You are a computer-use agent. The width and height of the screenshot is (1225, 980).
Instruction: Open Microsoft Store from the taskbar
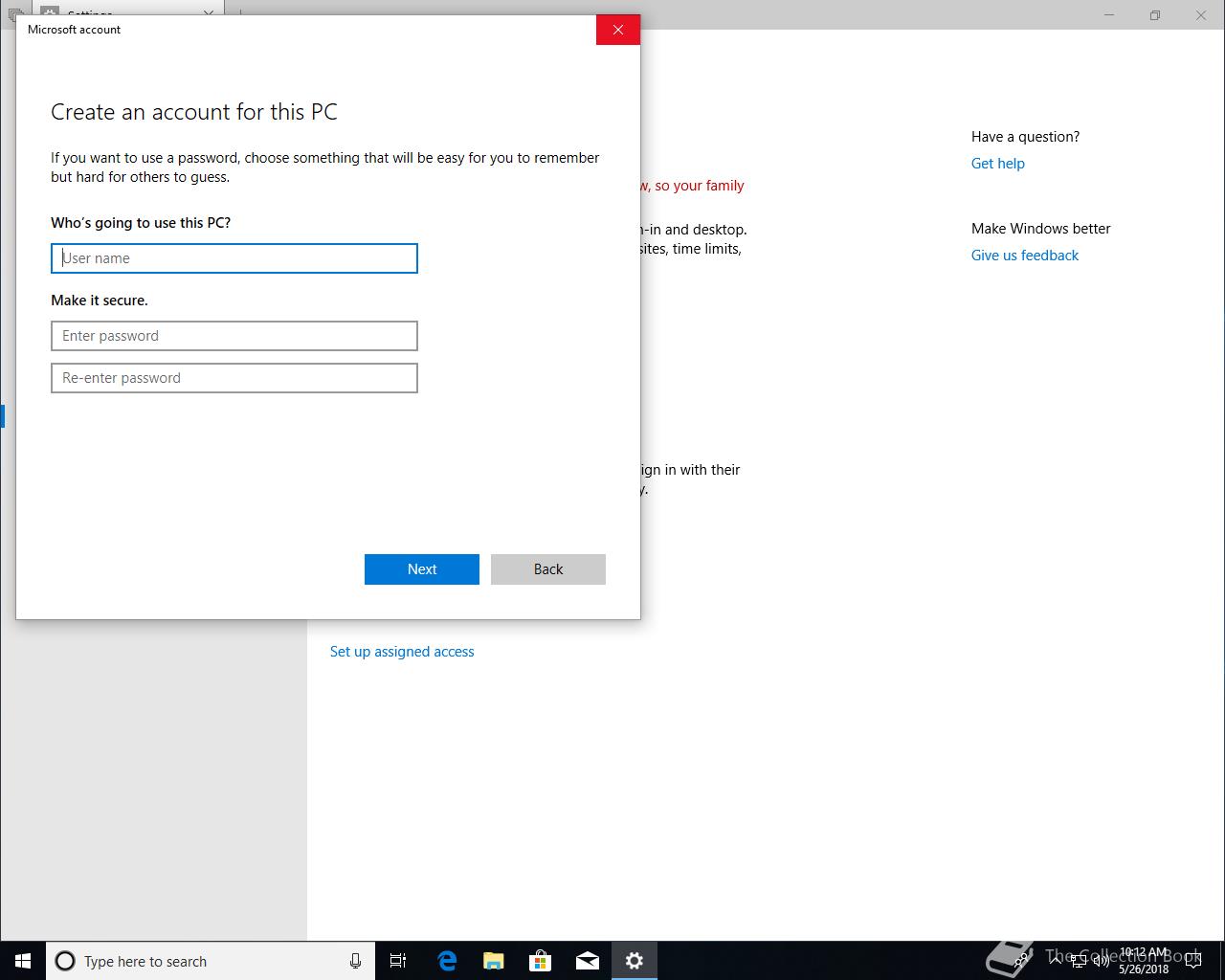click(x=541, y=961)
